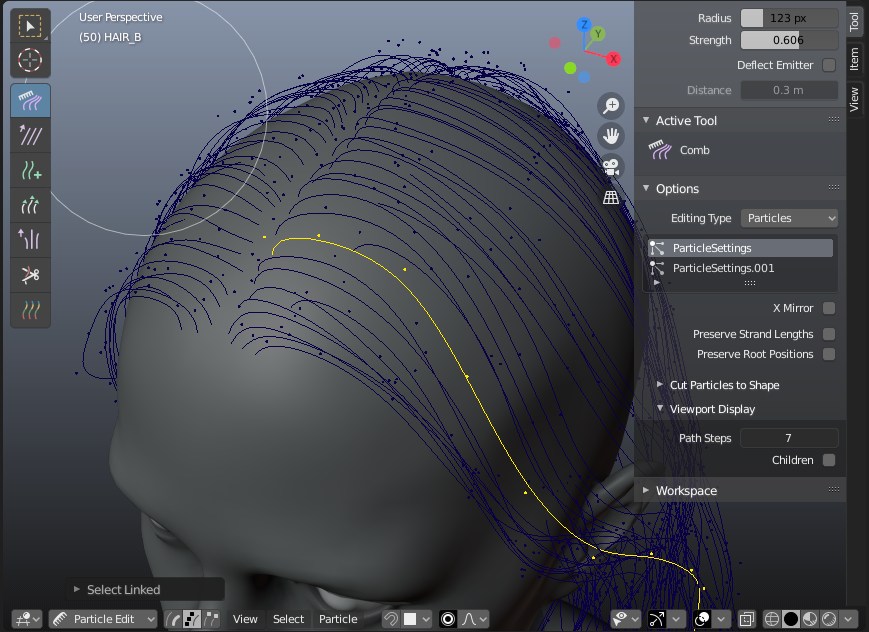Click the blue Z axis gizmo ball

click(584, 24)
